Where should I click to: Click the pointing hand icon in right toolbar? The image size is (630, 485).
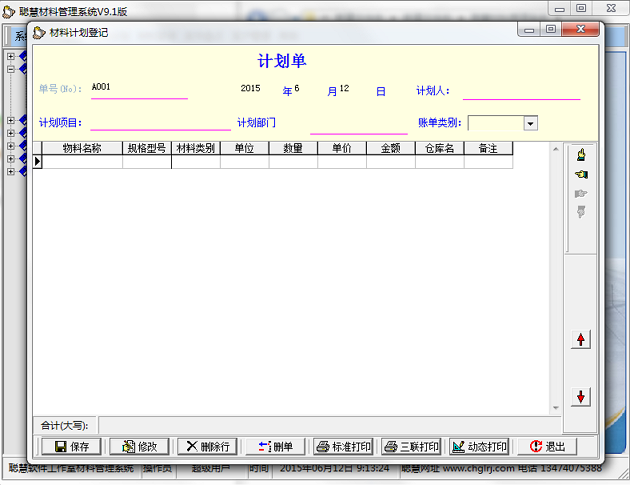coord(580,174)
